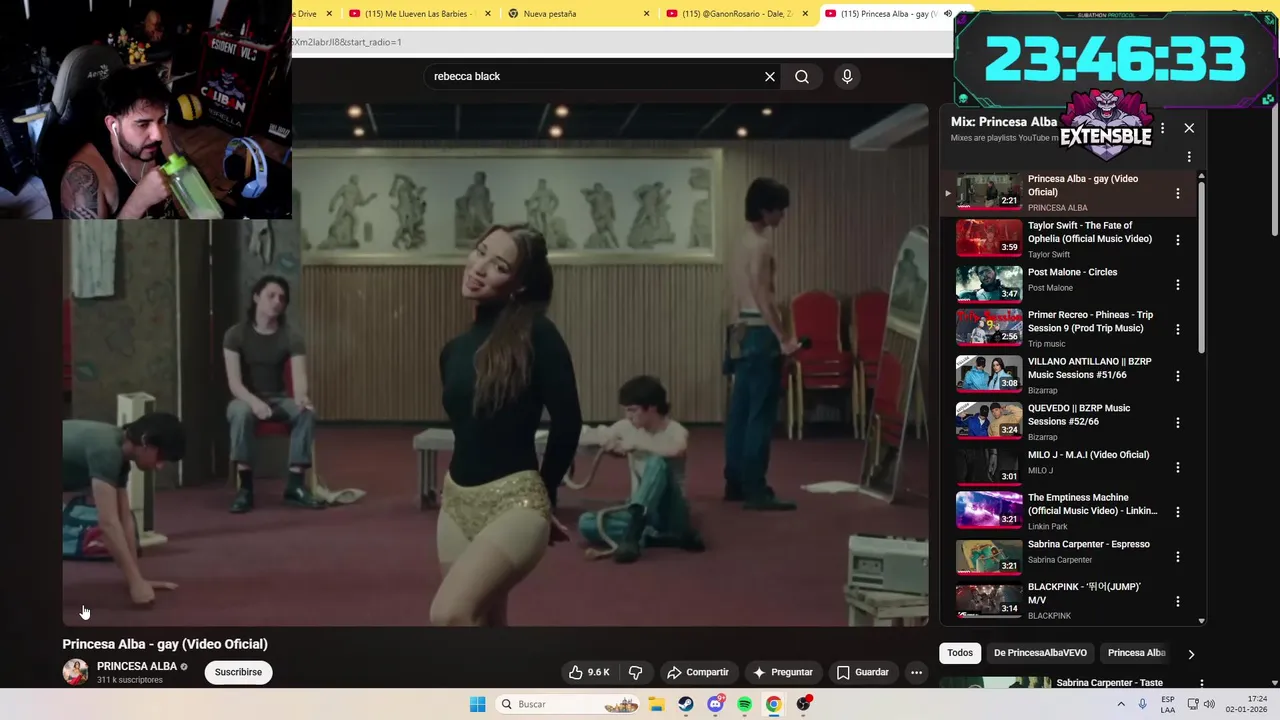This screenshot has height=720, width=1280.
Task: Open options for 'Sabrina Carpenter - Espresso' item
Action: tap(1177, 557)
